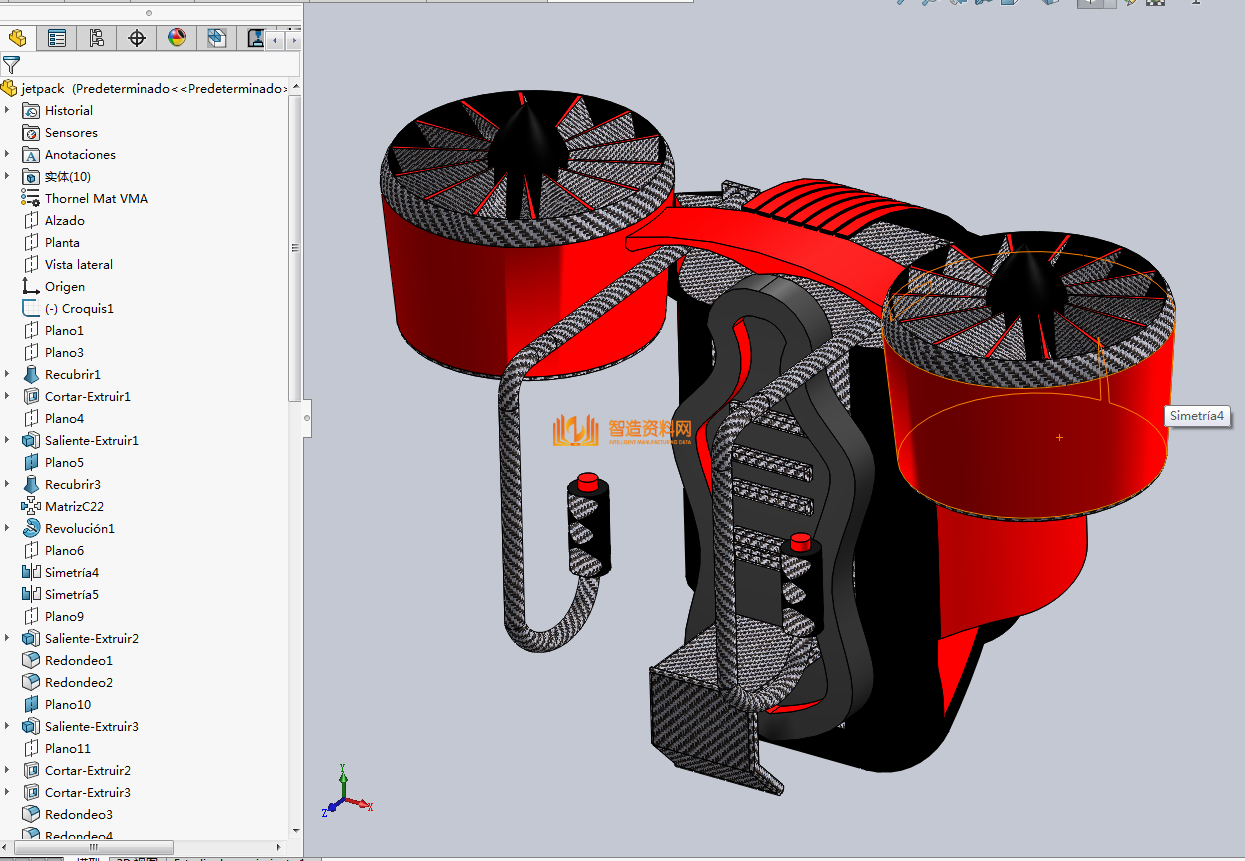Open the FeatureManager design tree tab
The height and width of the screenshot is (861, 1245).
click(x=18, y=38)
